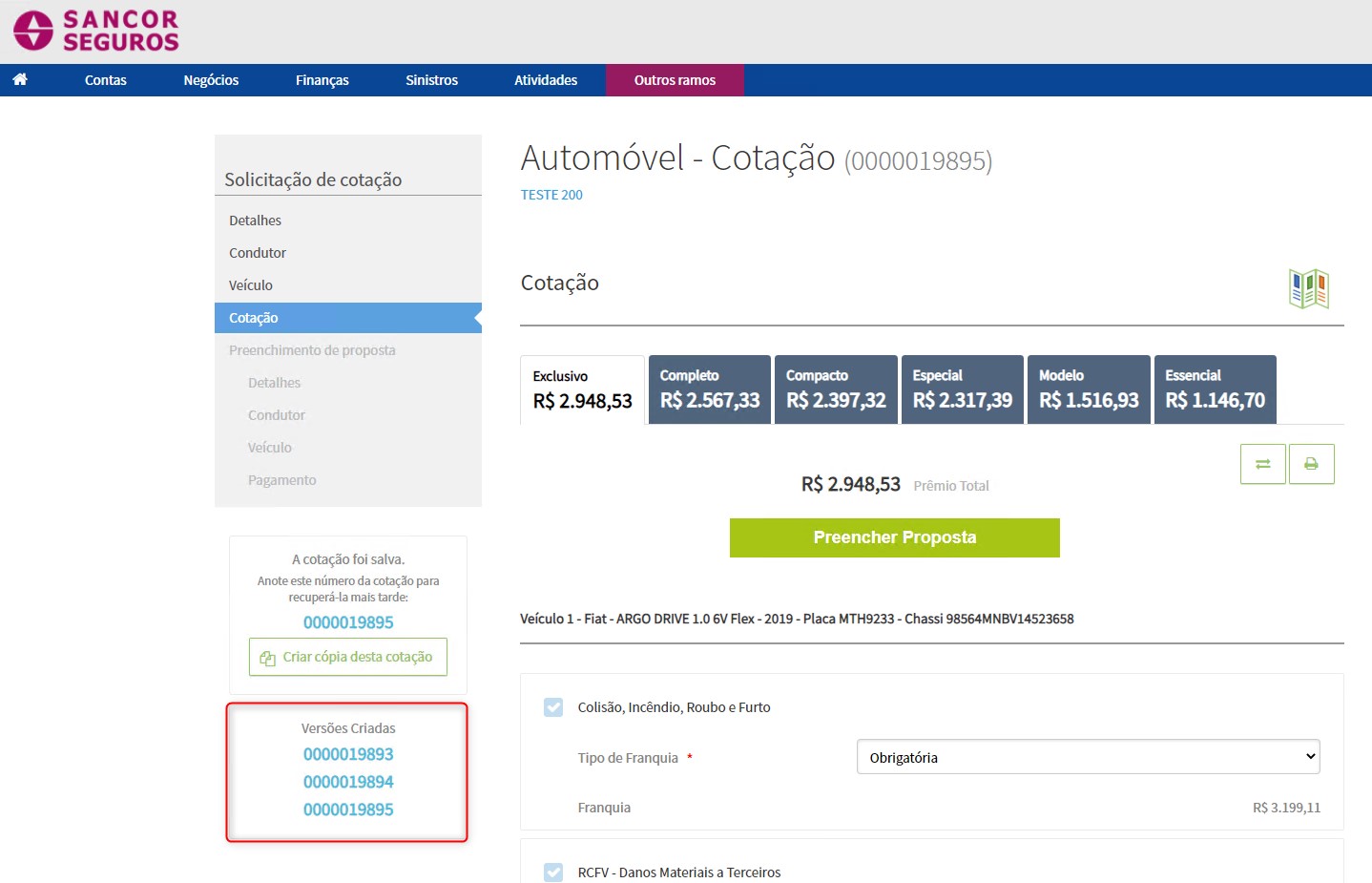Open the Negócios menu
This screenshot has height=883, width=1372.
coord(211,80)
